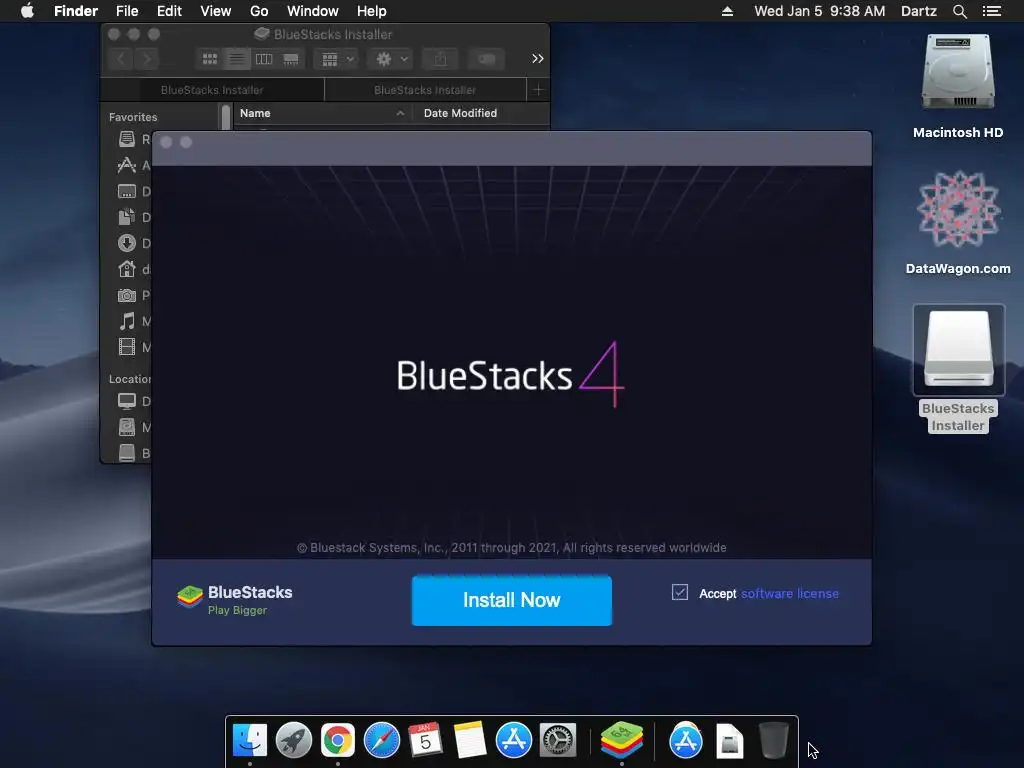
Task: Switch Finder to list view
Action: (x=236, y=59)
